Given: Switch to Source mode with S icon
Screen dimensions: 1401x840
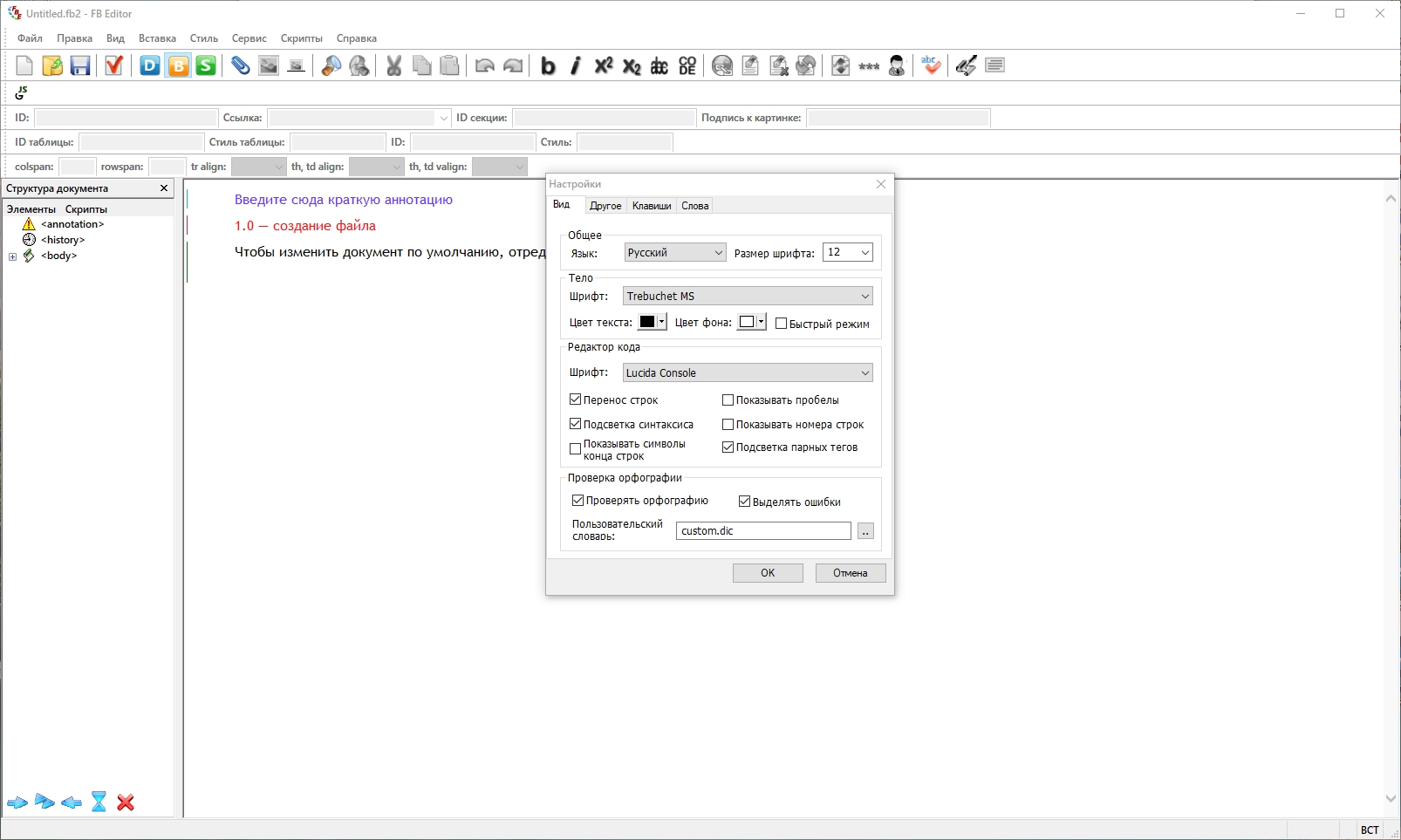Looking at the screenshot, I should tap(206, 66).
